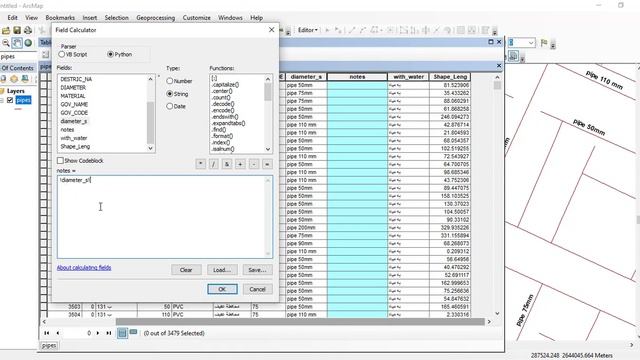Click the Table Options icon

(x=45, y=54)
